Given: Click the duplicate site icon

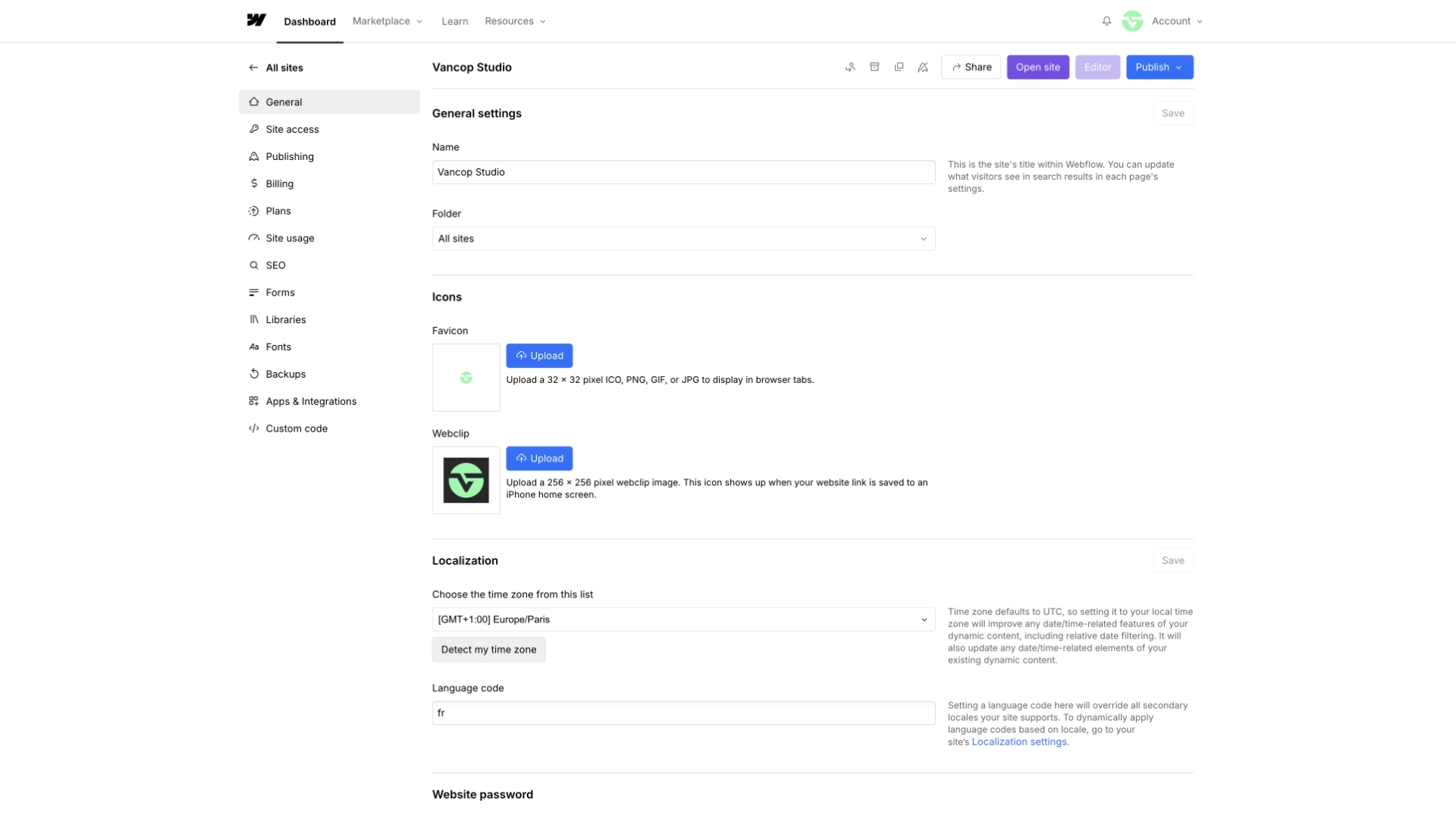Looking at the screenshot, I should click(x=899, y=67).
